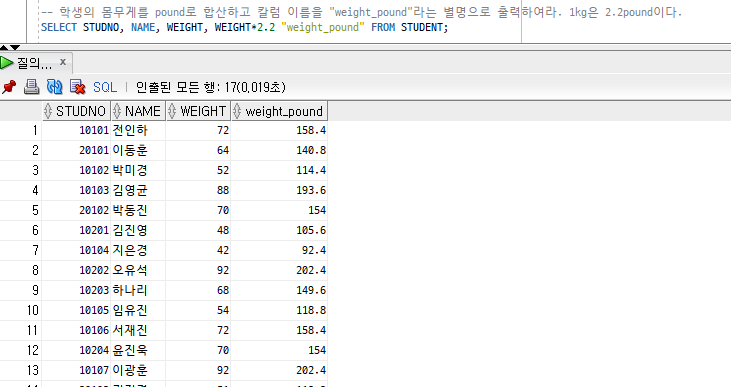
Task: Select cell with name 지은경
Action: (x=138, y=250)
